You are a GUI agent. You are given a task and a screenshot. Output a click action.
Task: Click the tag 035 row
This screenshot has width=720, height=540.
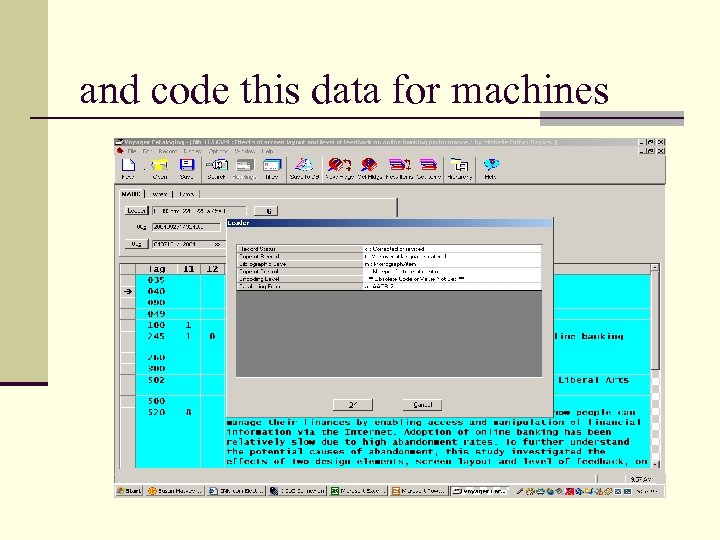(156, 280)
